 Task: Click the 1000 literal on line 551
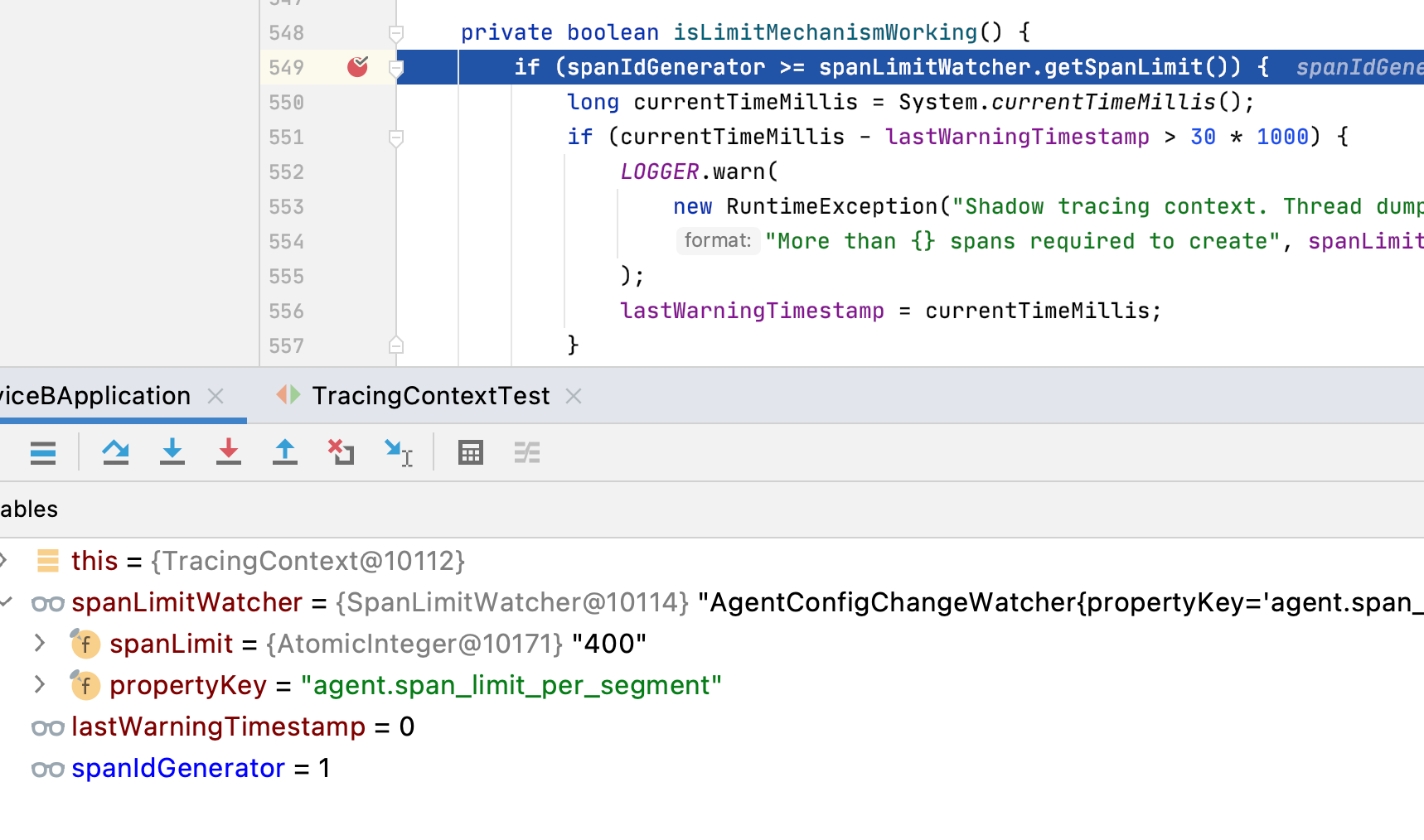pos(1282,137)
